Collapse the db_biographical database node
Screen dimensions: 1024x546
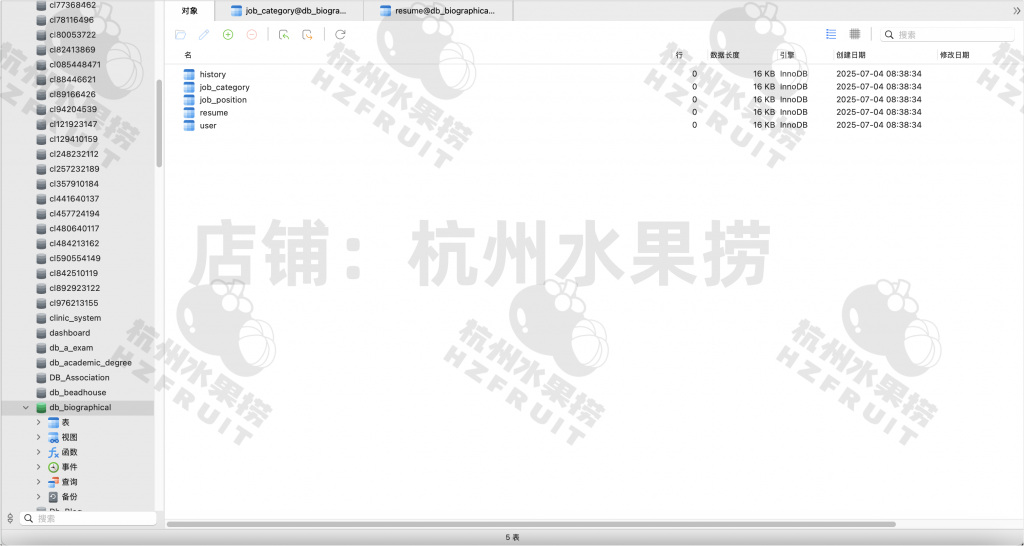click(26, 408)
